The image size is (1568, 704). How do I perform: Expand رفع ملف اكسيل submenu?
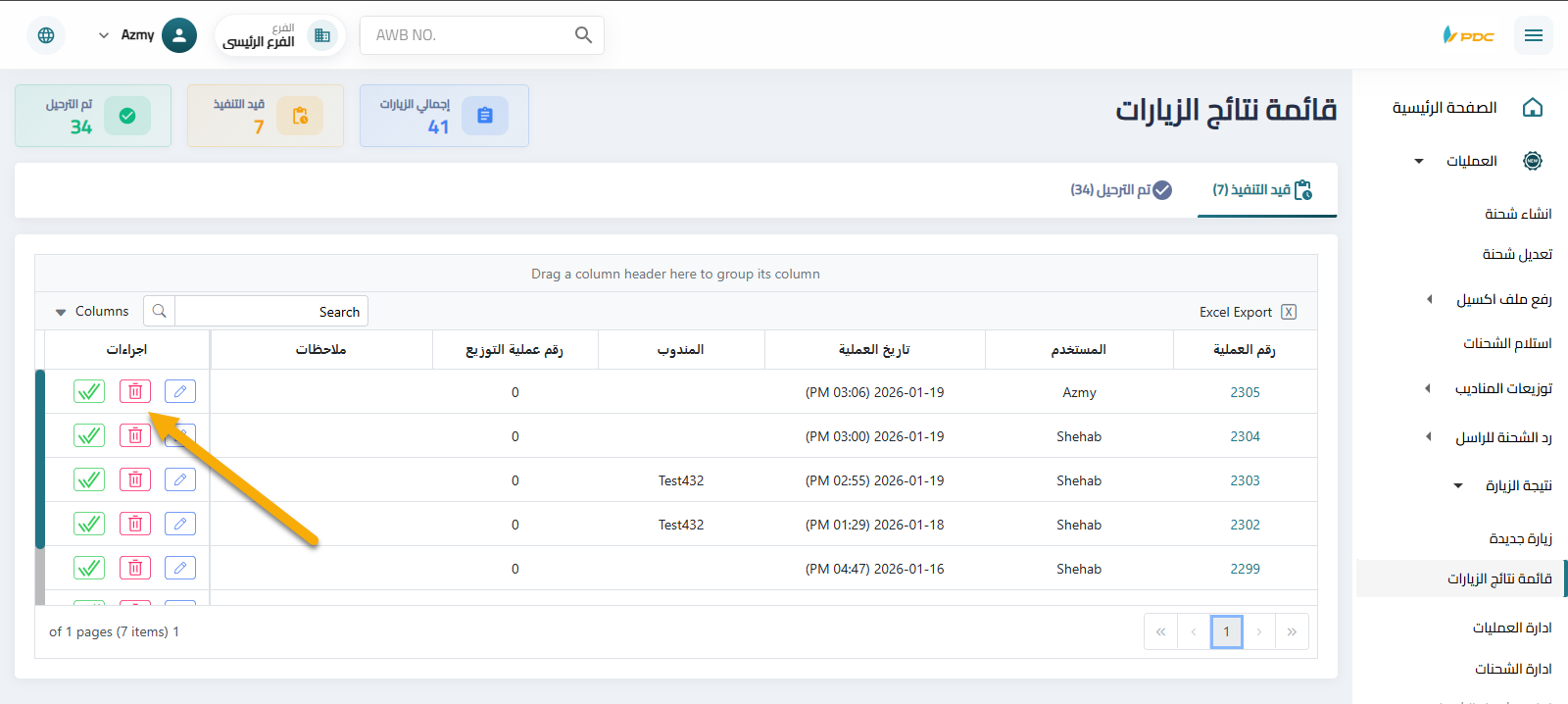(x=1429, y=299)
